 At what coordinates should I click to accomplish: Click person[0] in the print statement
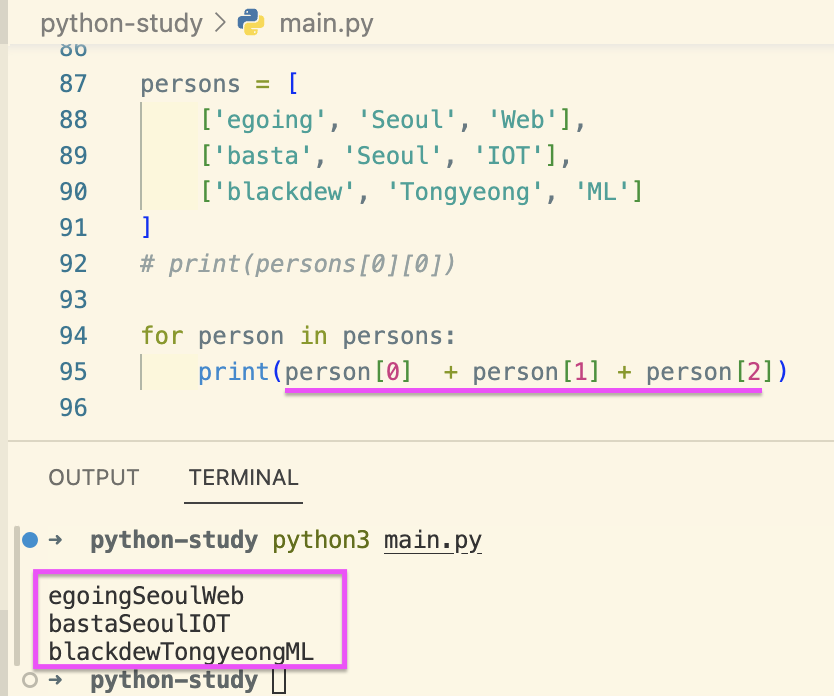[x=348, y=372]
